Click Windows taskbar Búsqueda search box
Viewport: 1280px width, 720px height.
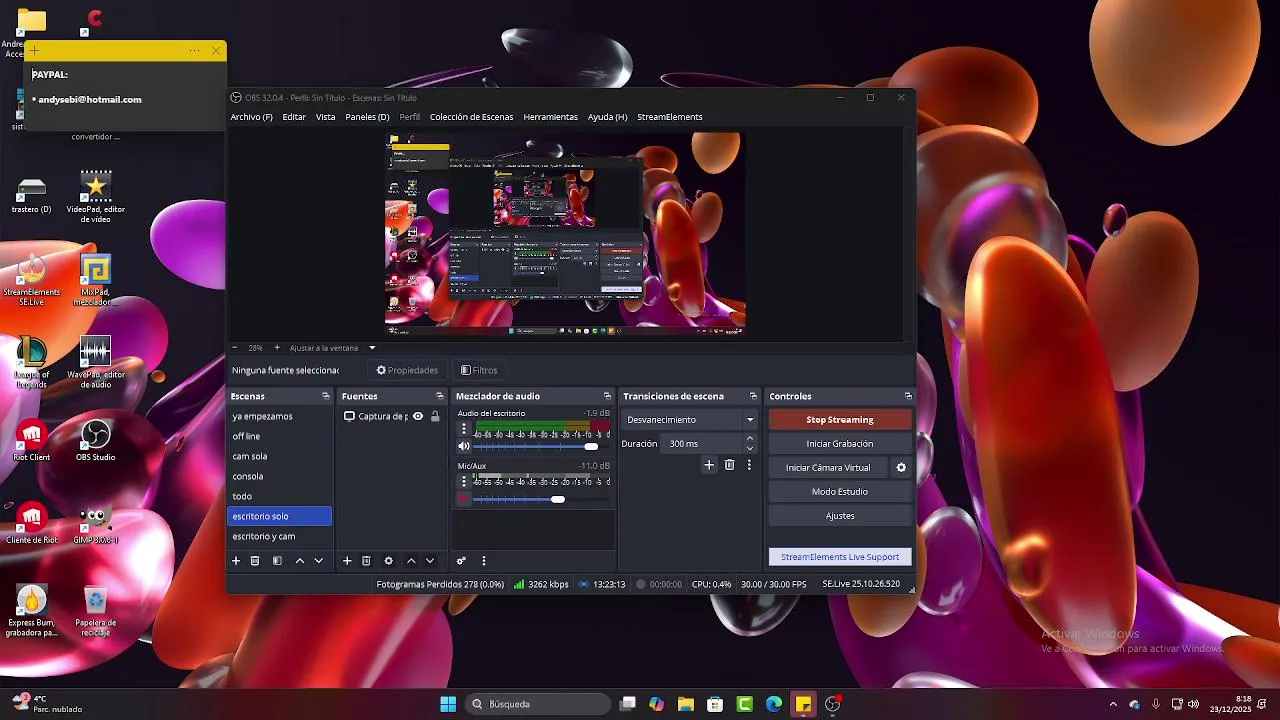[538, 704]
